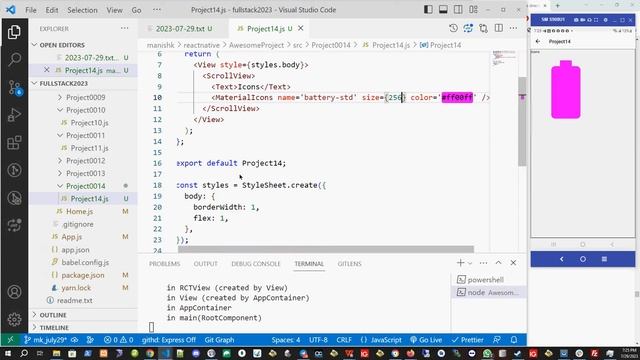
Task: Open Explorer views and more actions ellipsis
Action: tap(124, 29)
